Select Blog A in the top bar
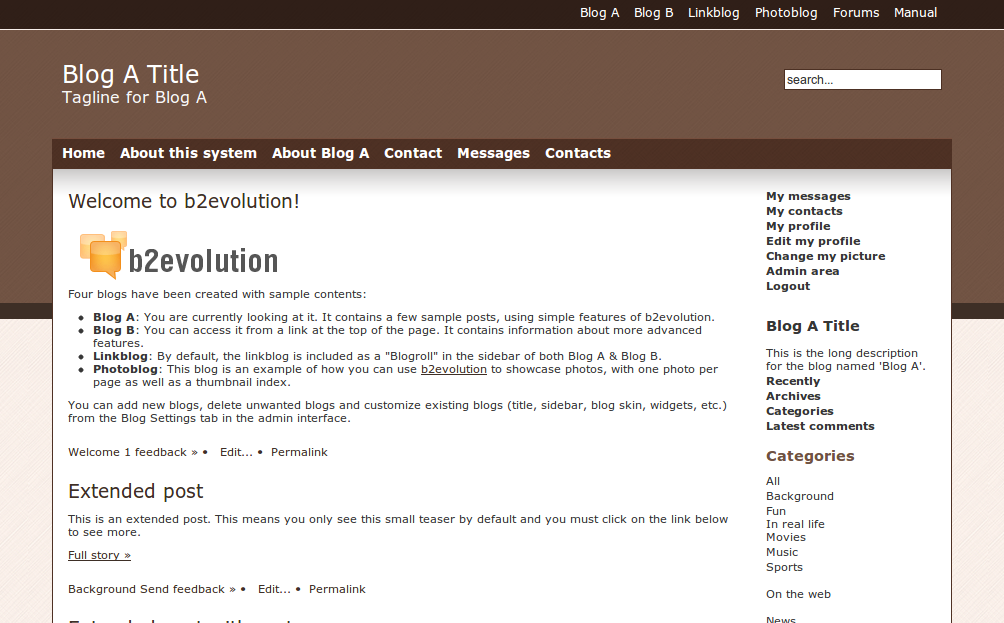 pos(599,13)
